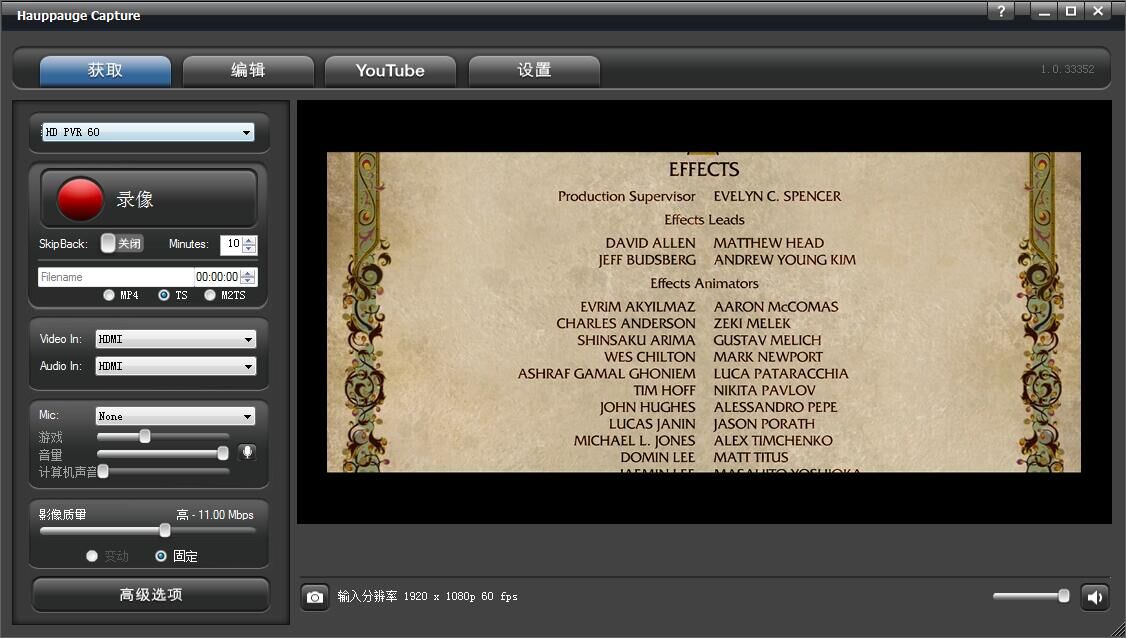The height and width of the screenshot is (638, 1126).
Task: Select the TS format radio button
Action: point(164,295)
